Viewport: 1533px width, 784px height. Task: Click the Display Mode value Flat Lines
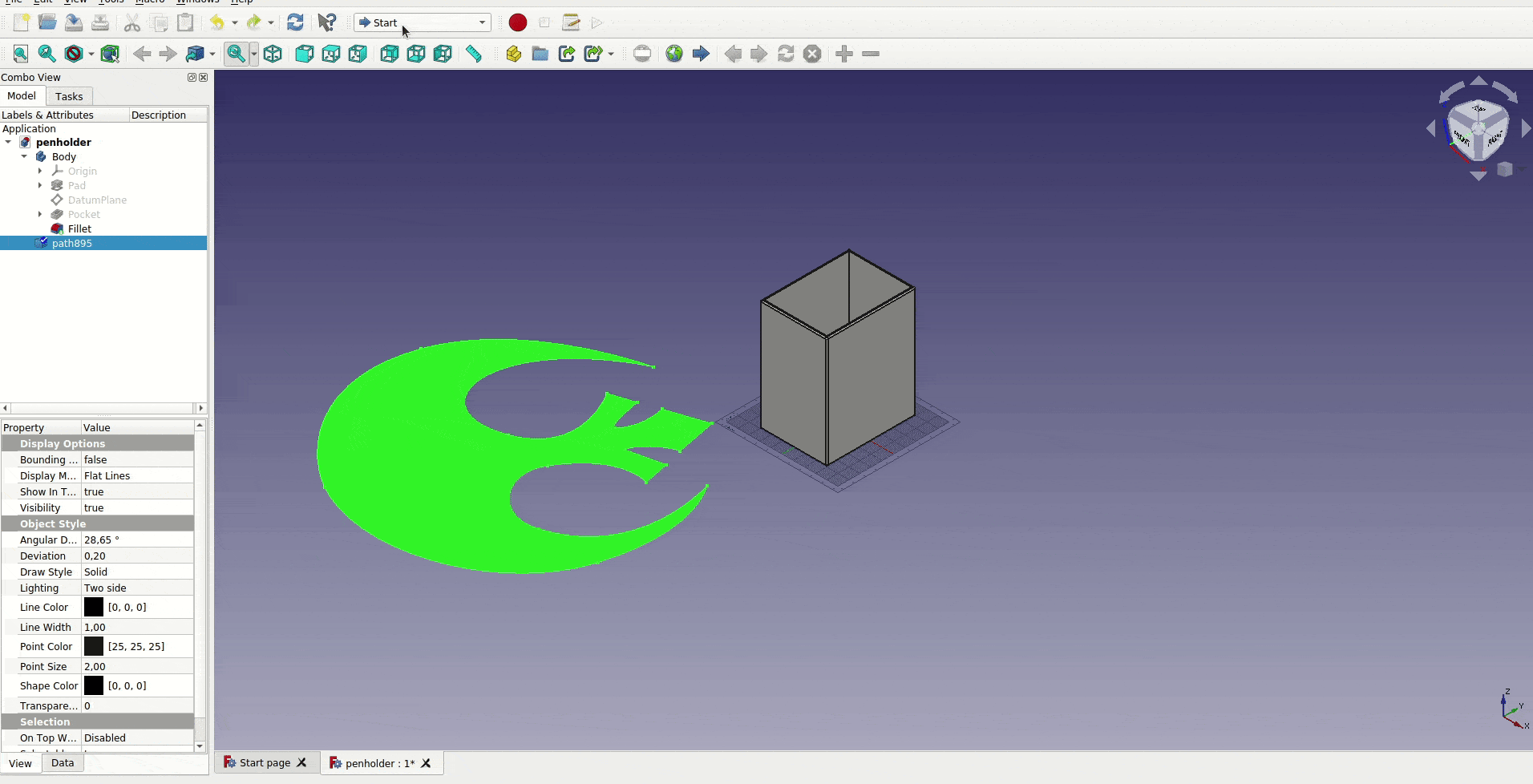pyautogui.click(x=137, y=475)
